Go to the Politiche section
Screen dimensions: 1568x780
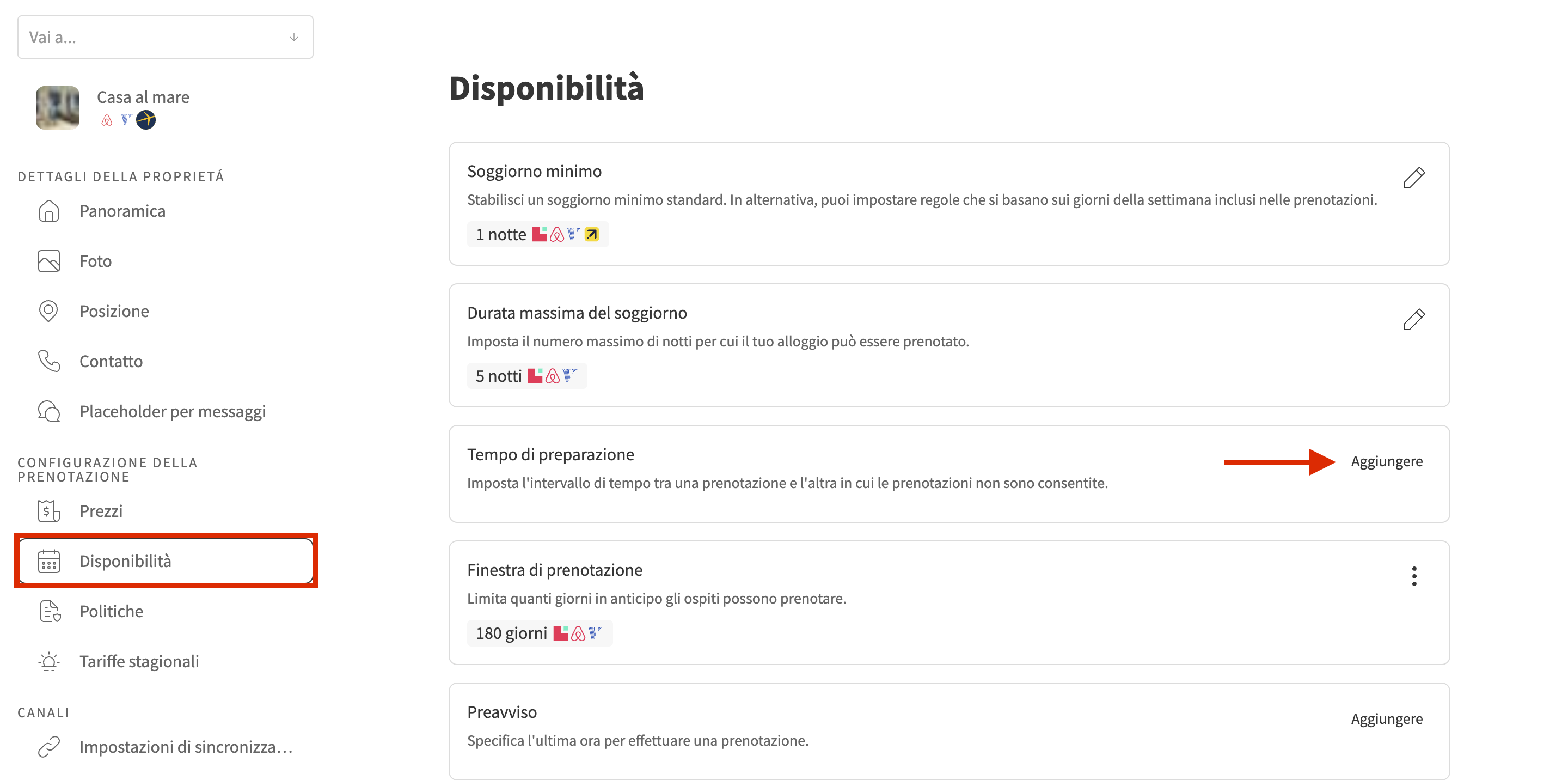[x=112, y=611]
